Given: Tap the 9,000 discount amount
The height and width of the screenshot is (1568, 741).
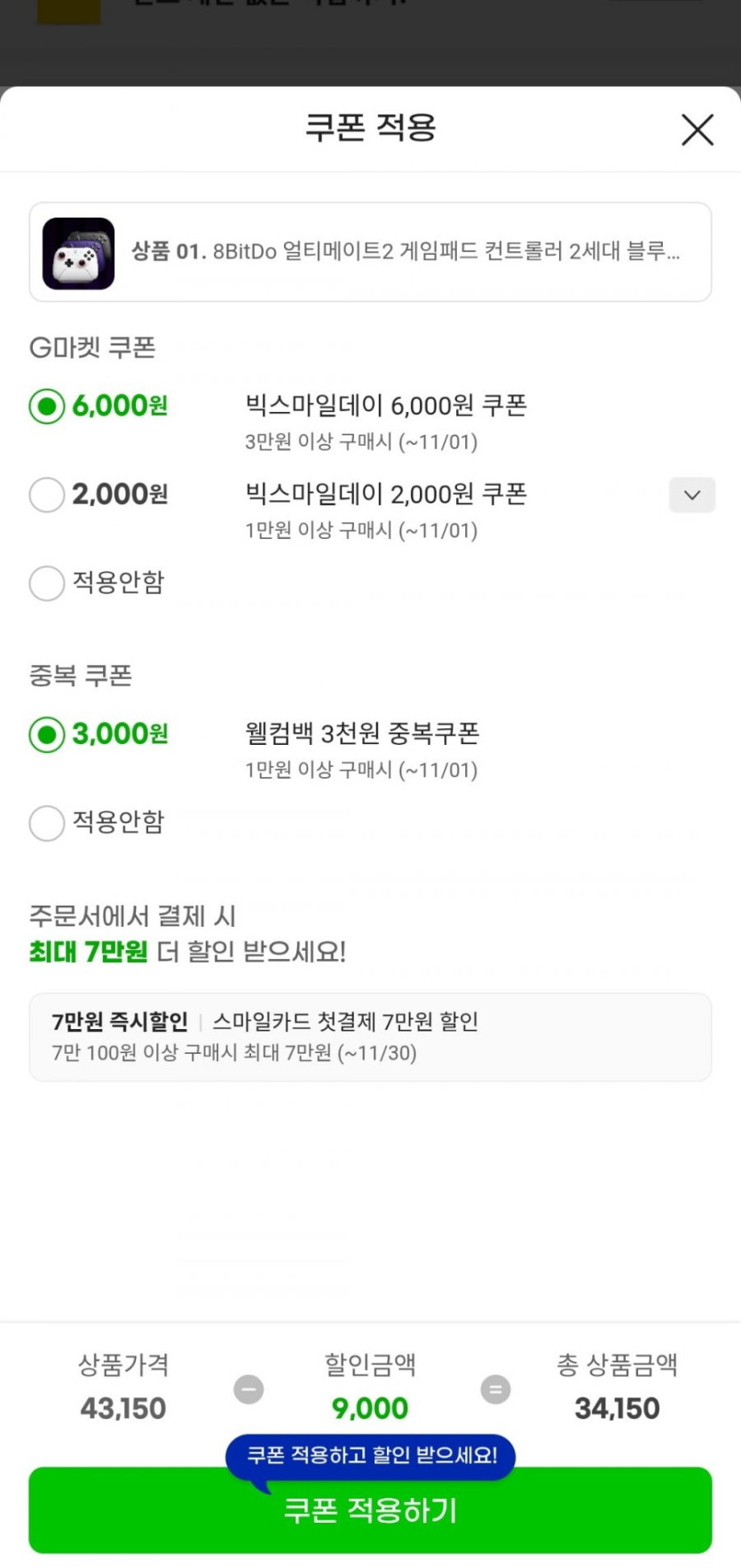Looking at the screenshot, I should pyautogui.click(x=370, y=1408).
